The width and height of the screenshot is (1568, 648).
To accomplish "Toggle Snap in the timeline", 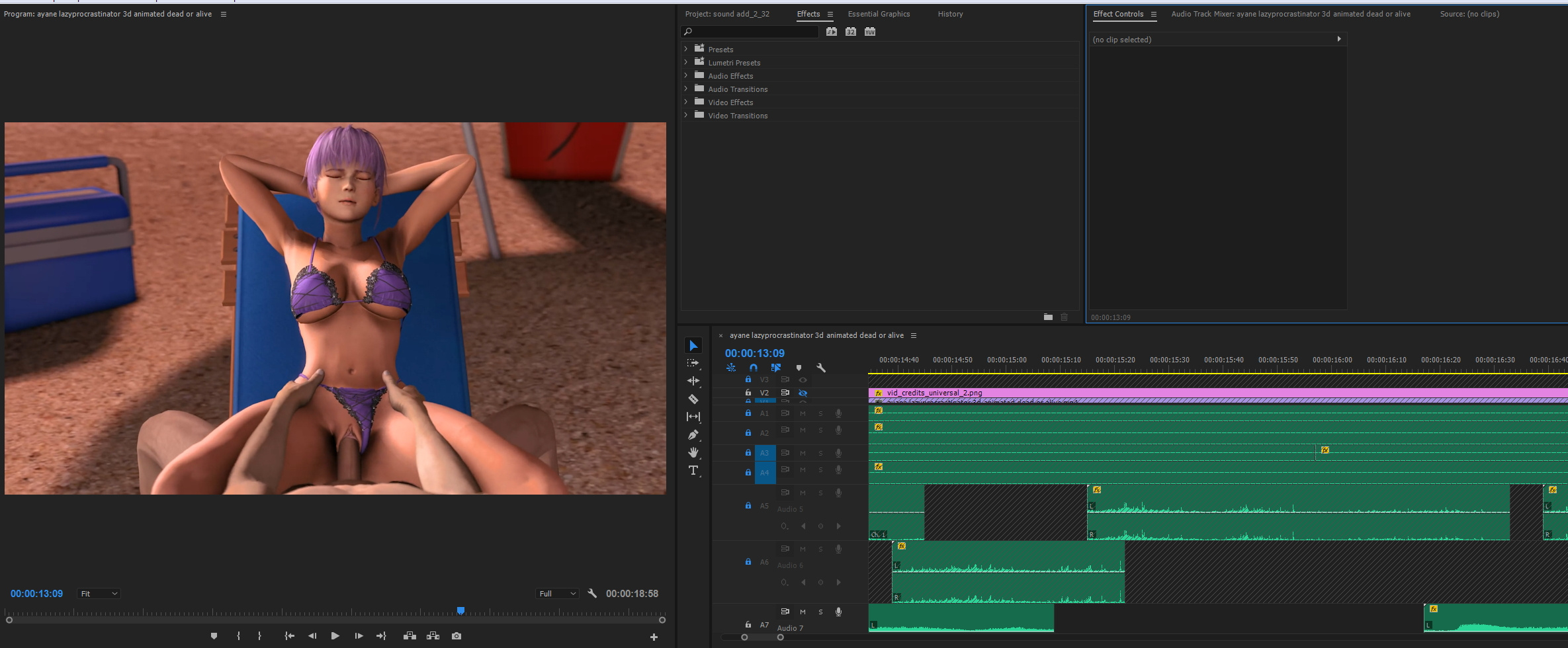I will tap(754, 368).
